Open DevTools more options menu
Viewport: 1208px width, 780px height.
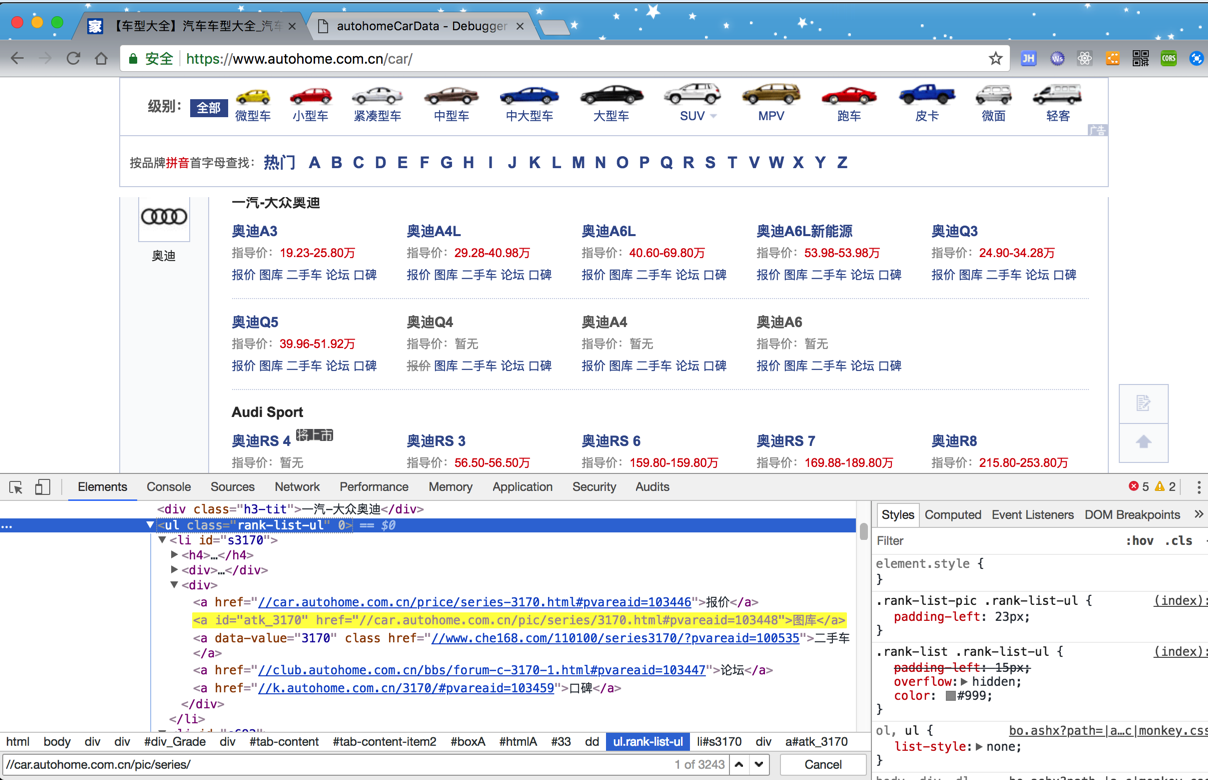click(1198, 487)
